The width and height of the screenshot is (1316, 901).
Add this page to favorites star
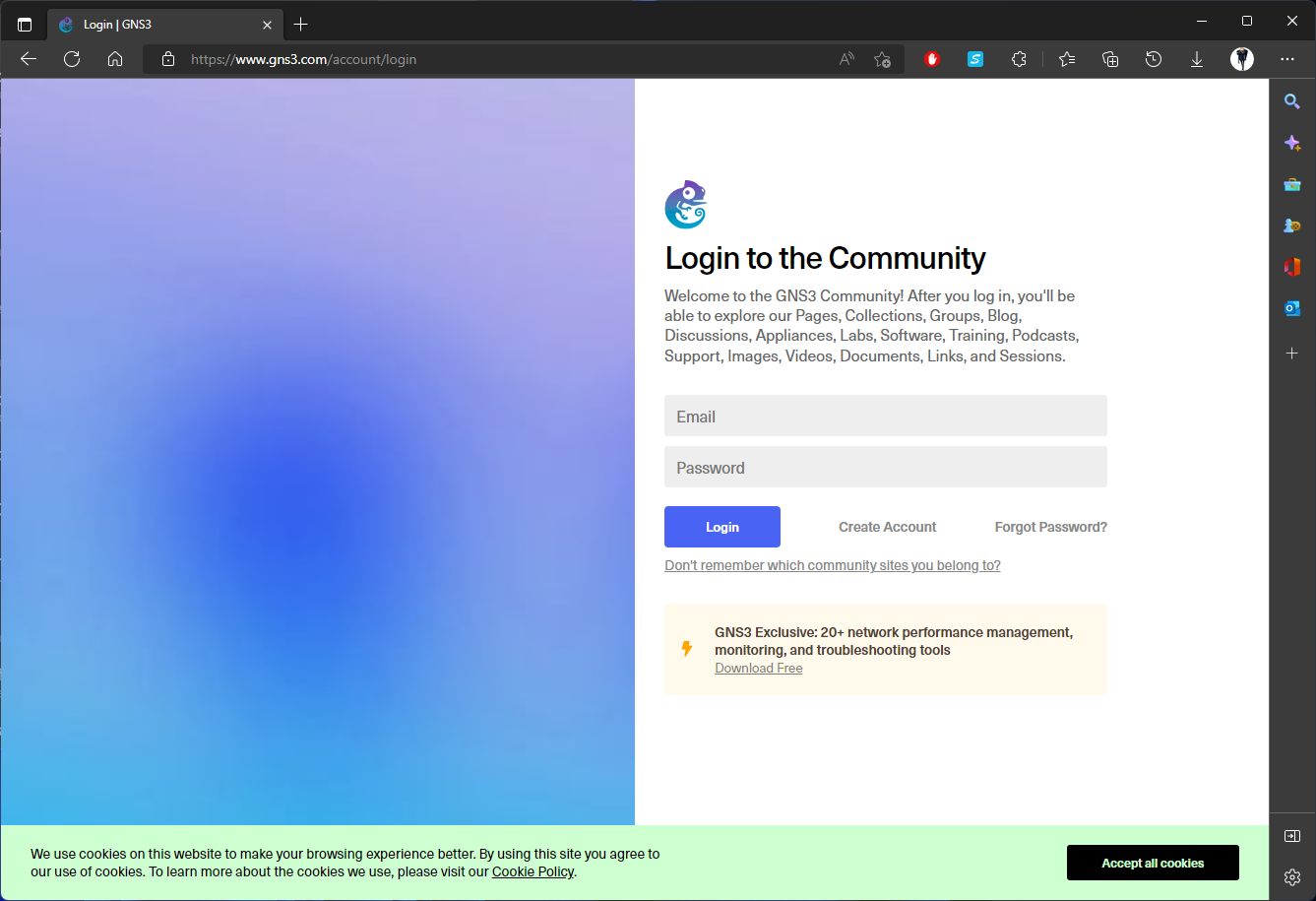pyautogui.click(x=882, y=59)
